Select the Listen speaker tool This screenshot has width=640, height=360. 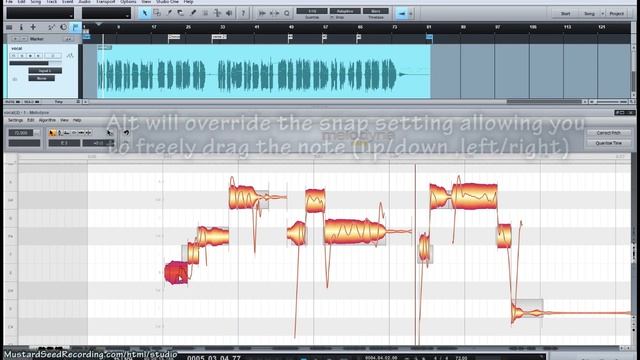tap(229, 13)
